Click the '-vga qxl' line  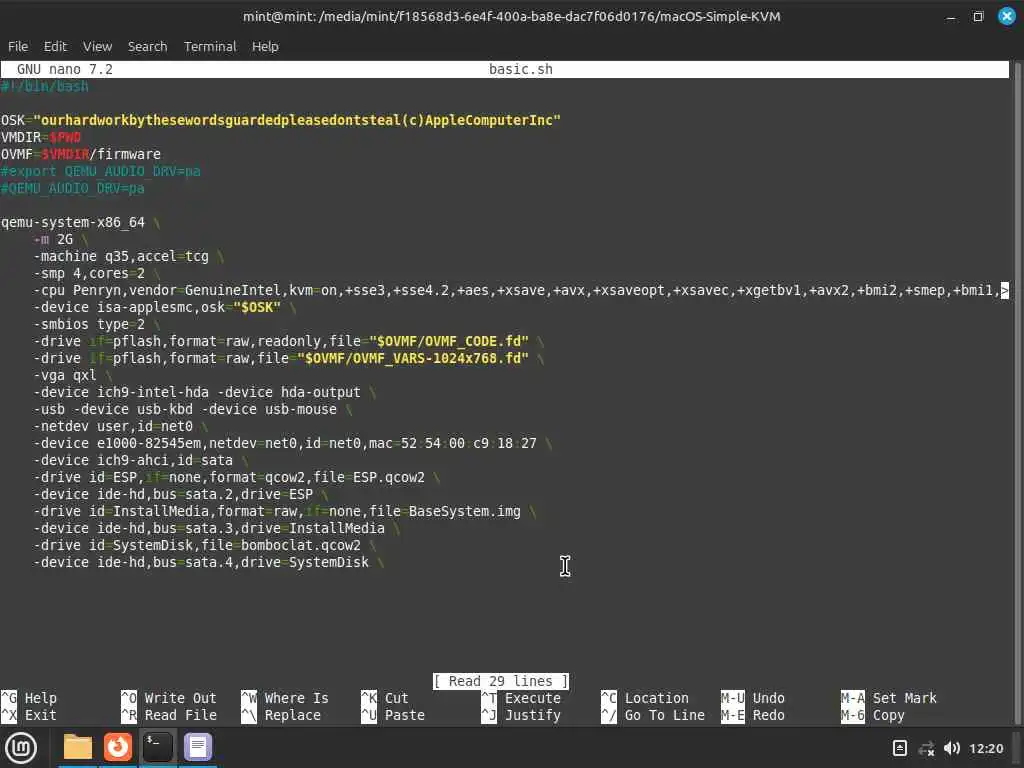[x=72, y=375]
